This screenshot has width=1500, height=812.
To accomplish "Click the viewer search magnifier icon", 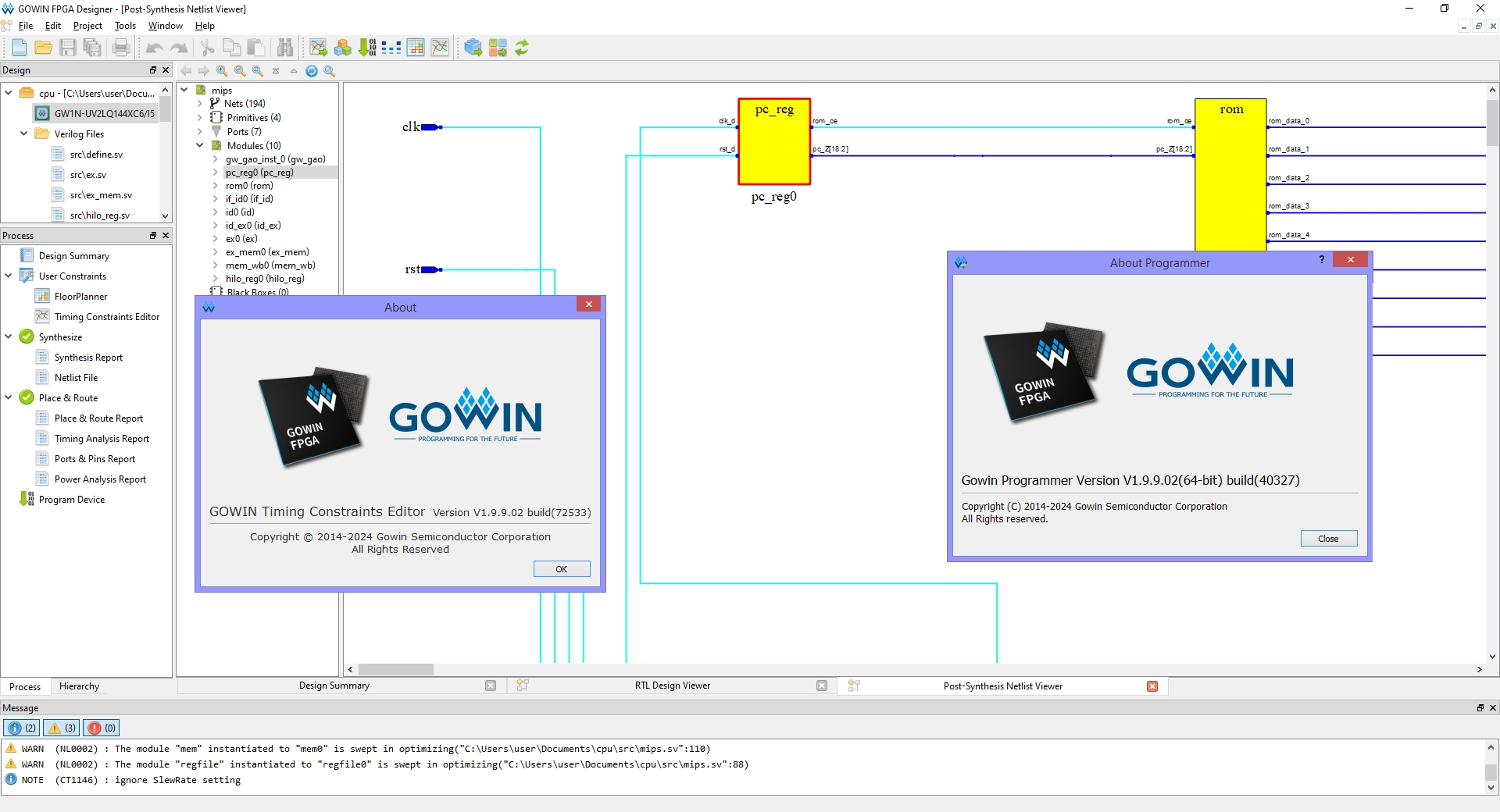I will tap(330, 71).
